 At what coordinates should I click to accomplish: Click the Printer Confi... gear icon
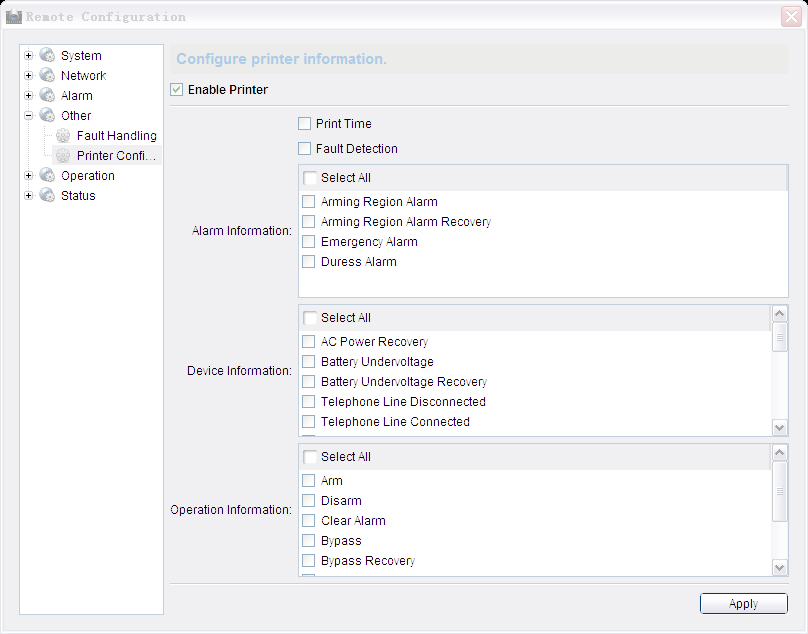coord(63,156)
